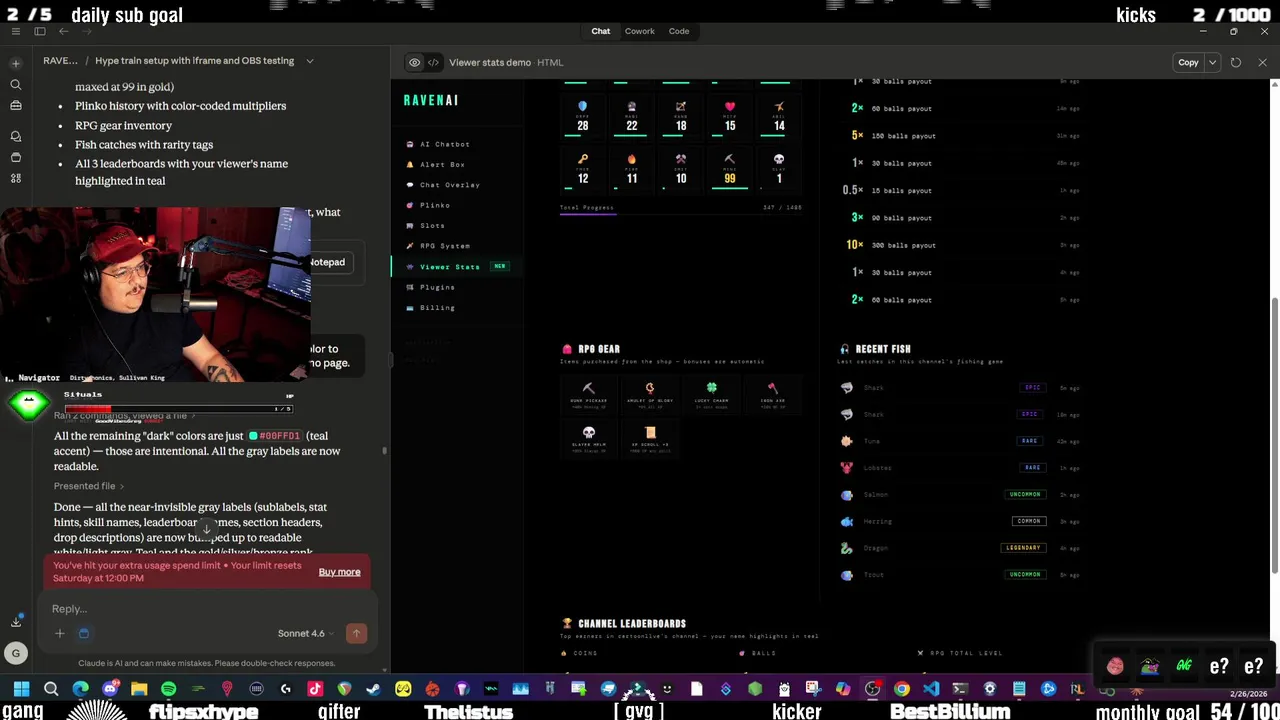Open the hamburger menu in Claude's top bar

[16, 31]
